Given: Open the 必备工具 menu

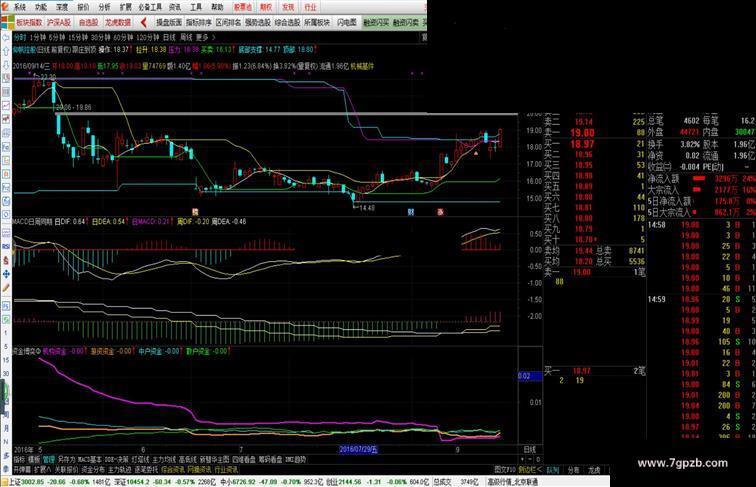Looking at the screenshot, I should coord(150,7).
